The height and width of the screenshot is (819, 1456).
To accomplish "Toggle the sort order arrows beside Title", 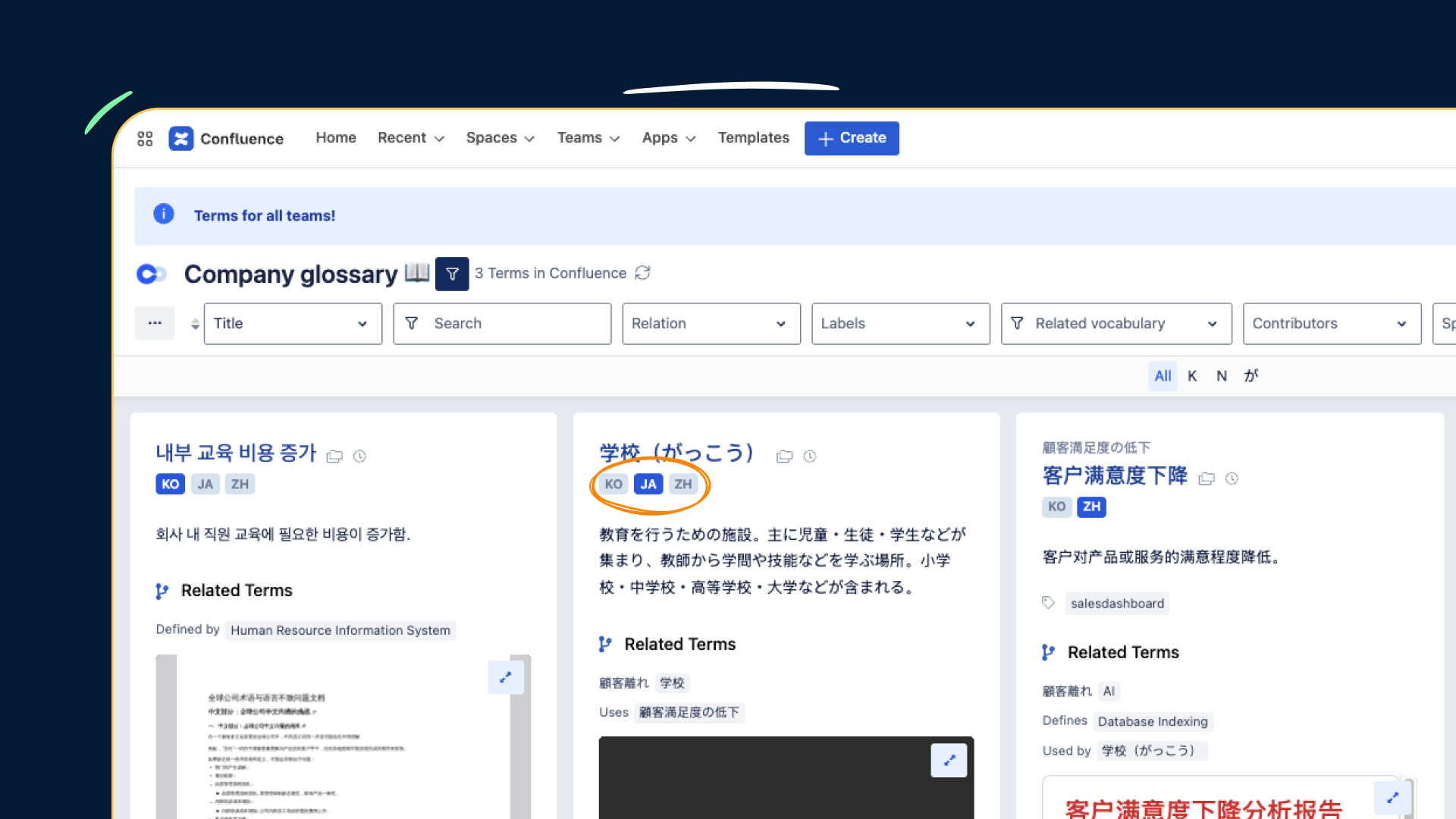I will [195, 324].
